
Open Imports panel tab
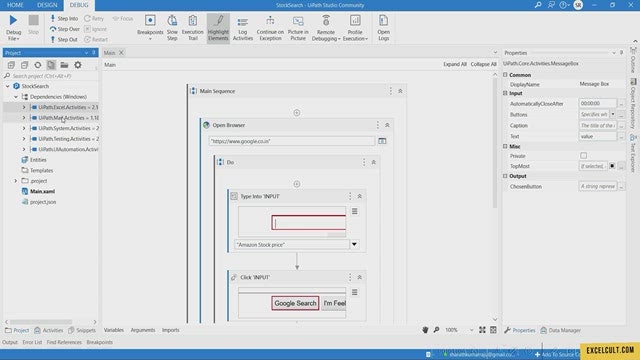click(x=171, y=330)
